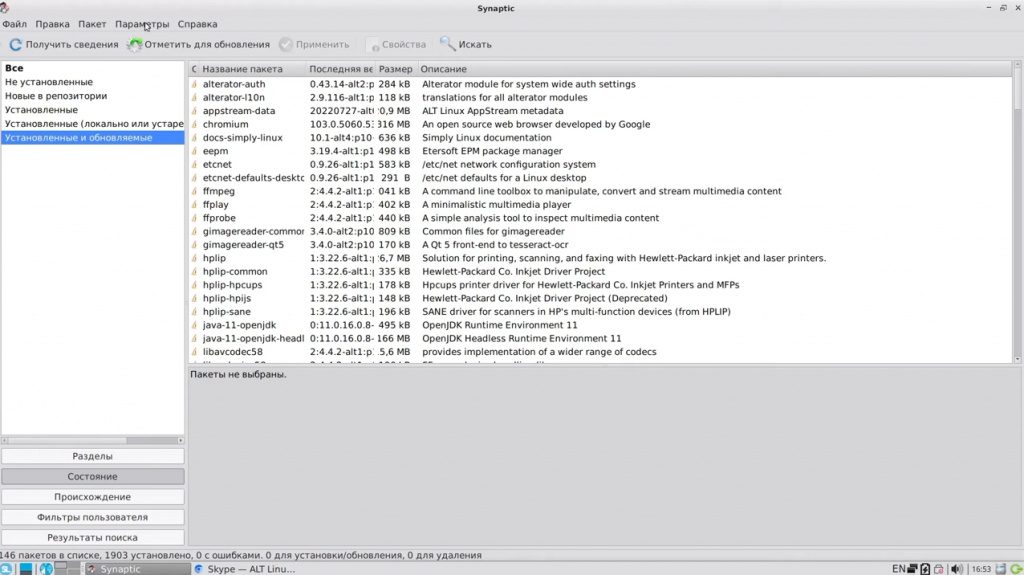
Task: Select the alterator-l10n package row
Action: point(600,97)
